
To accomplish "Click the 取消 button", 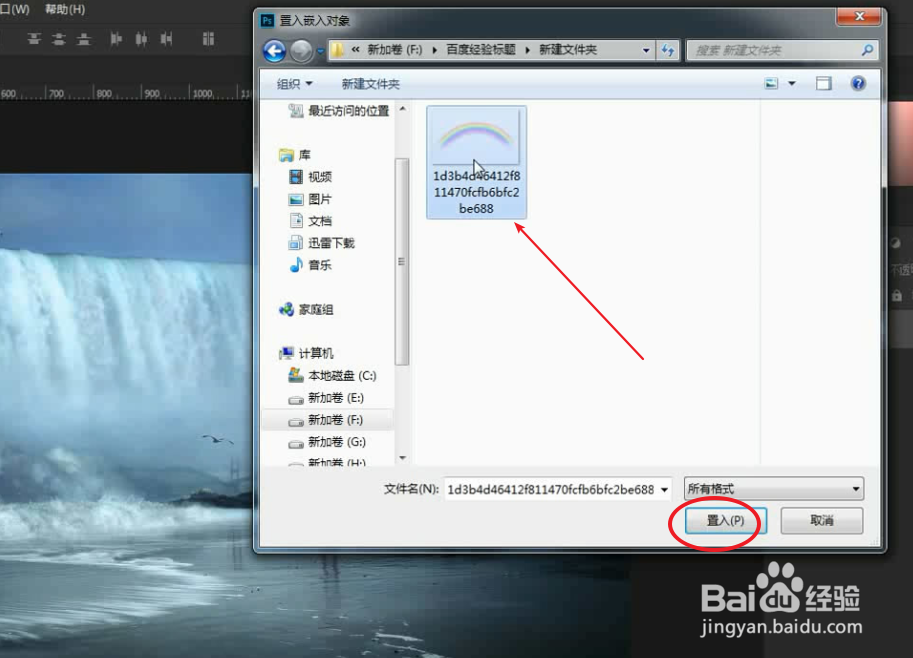I will tap(822, 521).
